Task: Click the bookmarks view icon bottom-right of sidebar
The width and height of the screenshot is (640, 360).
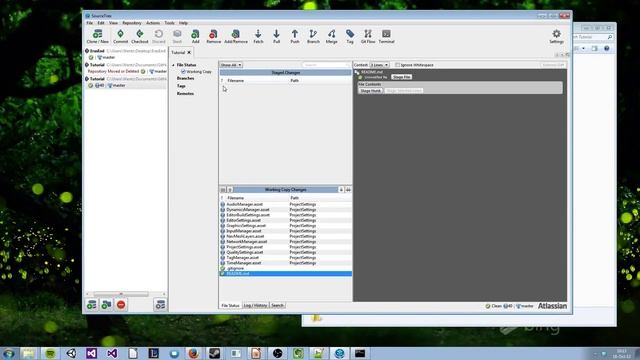Action: 160,304
